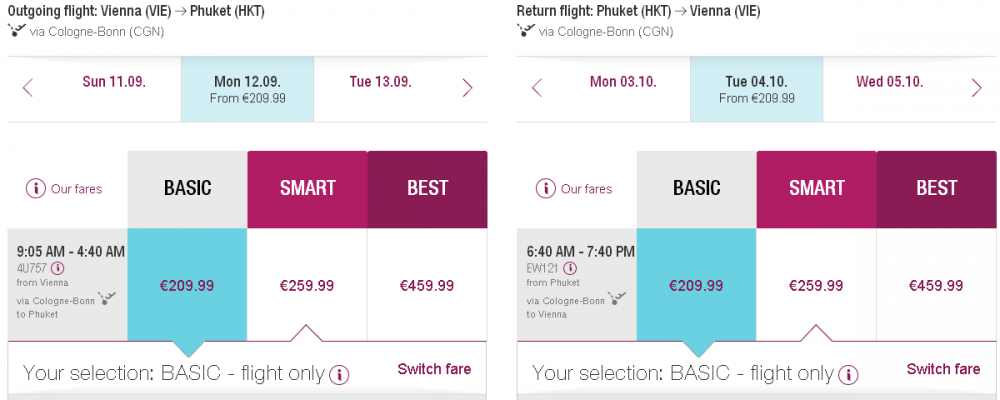Open info icon beside outgoing BASIC selection
Screen dimensions: 1000x400
click(x=339, y=374)
